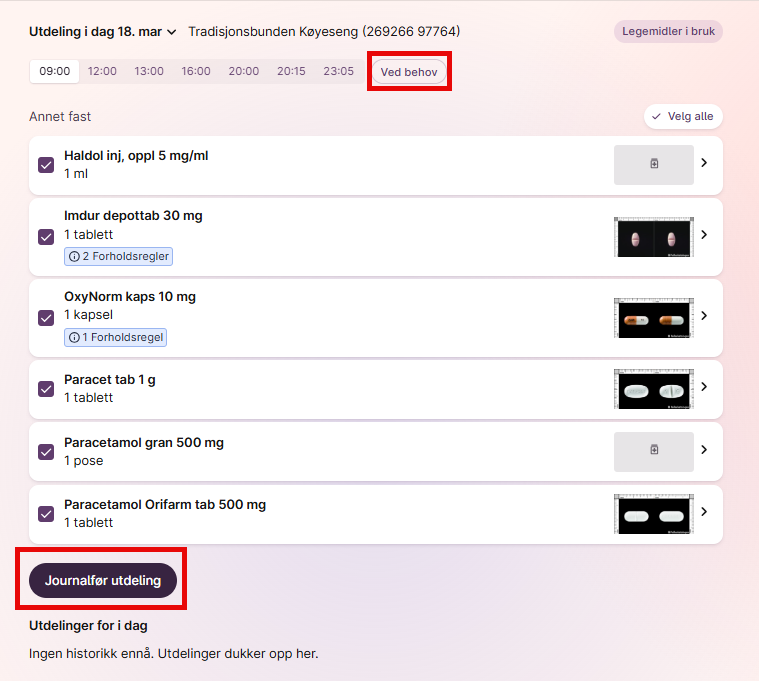The width and height of the screenshot is (759, 681).
Task: Click the Annet fast section heading
Action: 60,117
